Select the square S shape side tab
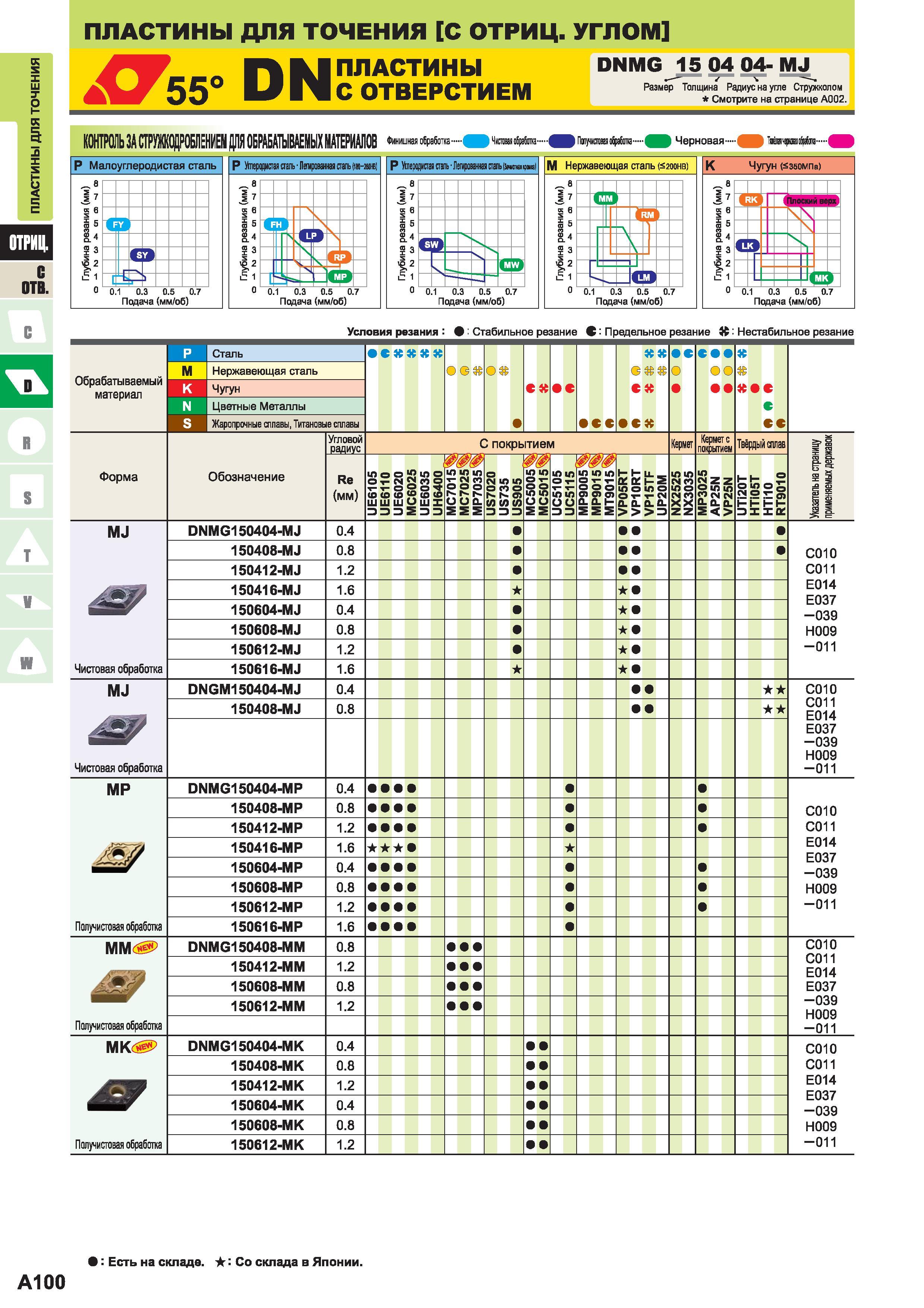The width and height of the screenshot is (924, 1308). pos(27,491)
